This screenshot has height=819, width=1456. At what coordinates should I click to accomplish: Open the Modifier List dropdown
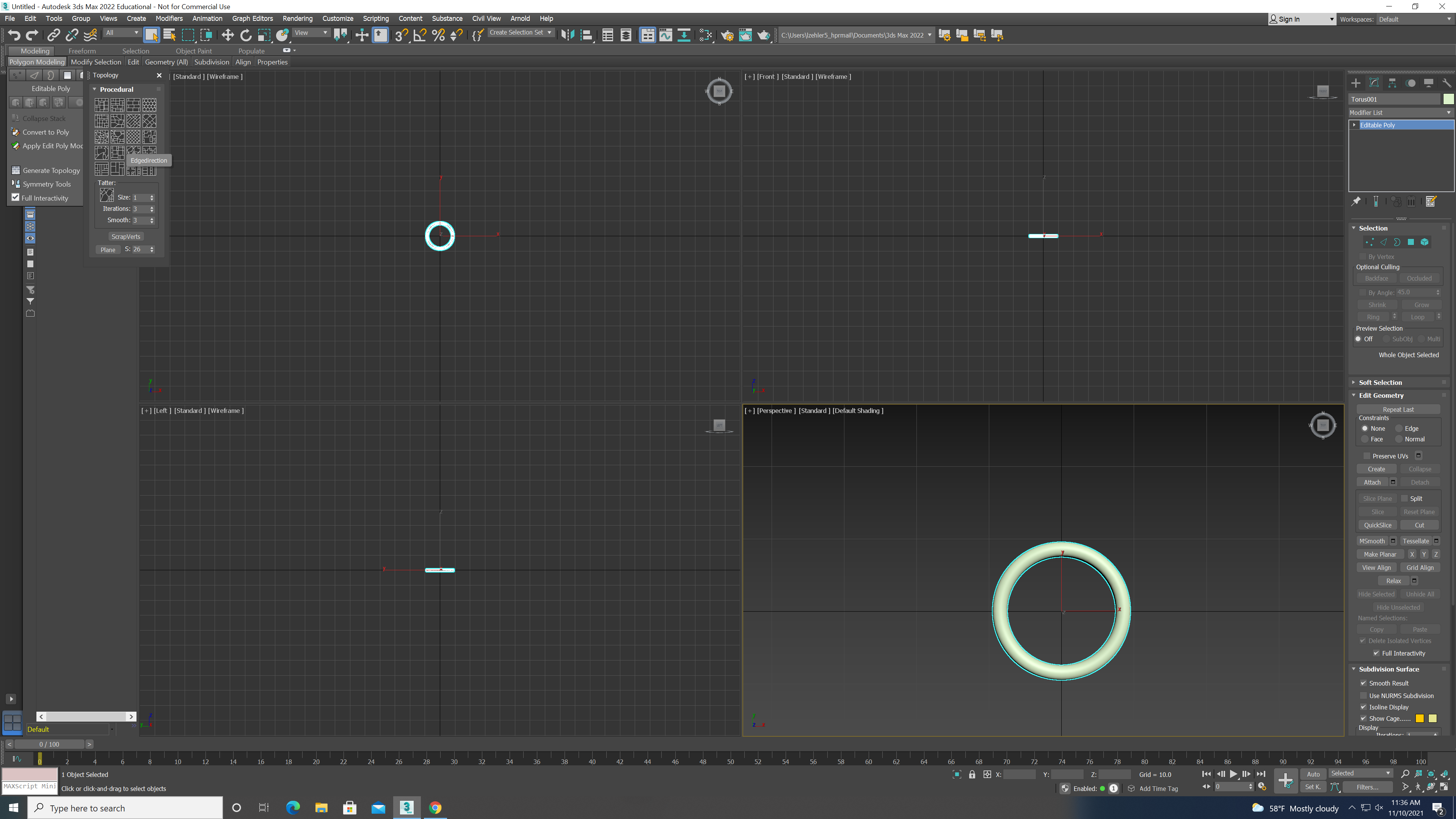(1399, 113)
